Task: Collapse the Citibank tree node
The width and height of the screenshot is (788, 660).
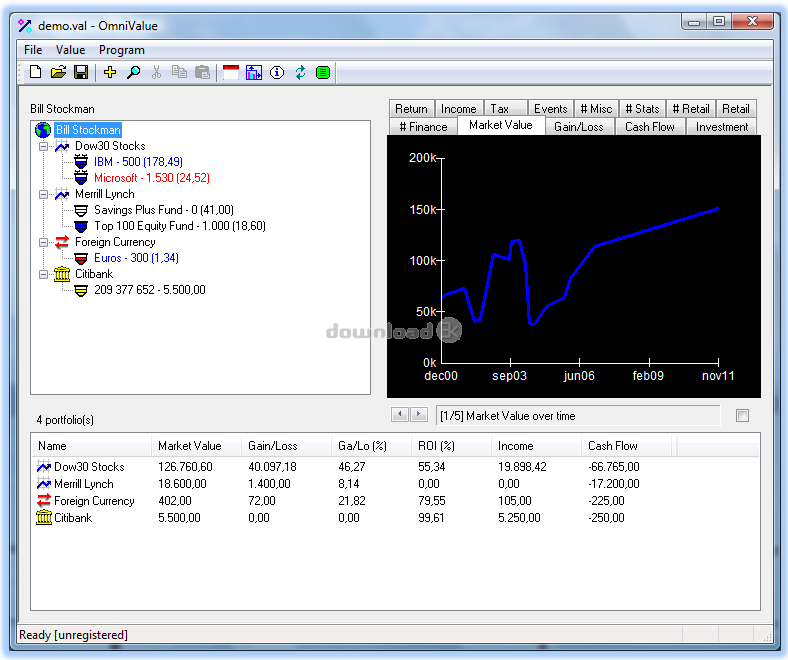Action: tap(44, 274)
